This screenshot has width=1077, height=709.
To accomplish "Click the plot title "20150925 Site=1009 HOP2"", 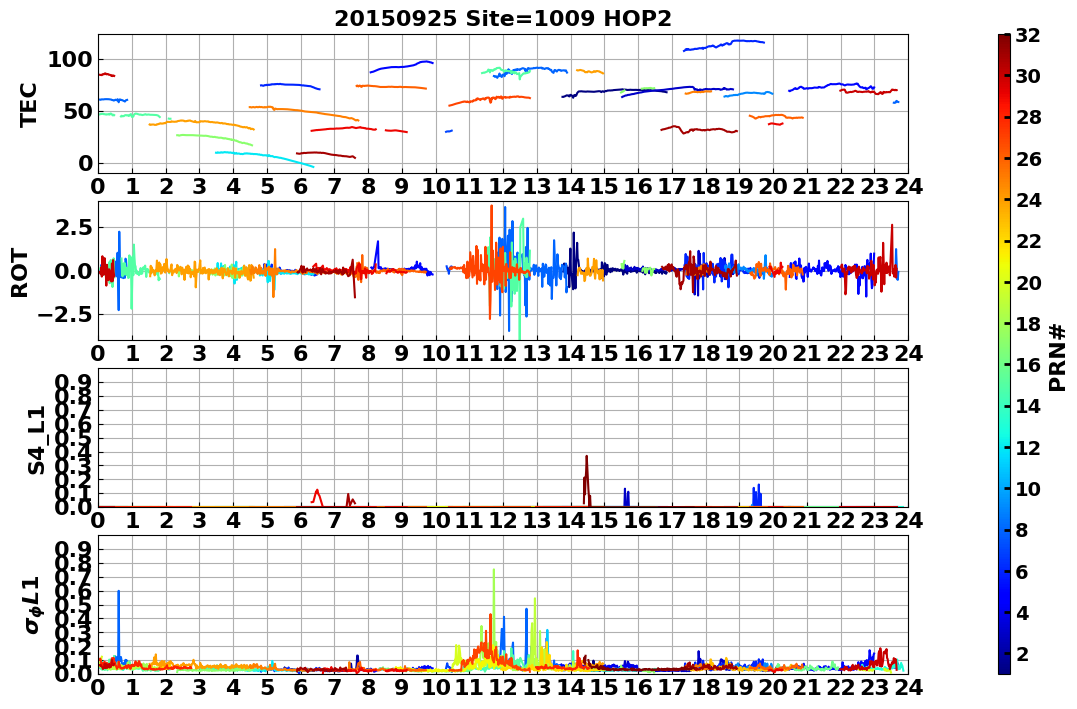I will tap(503, 19).
